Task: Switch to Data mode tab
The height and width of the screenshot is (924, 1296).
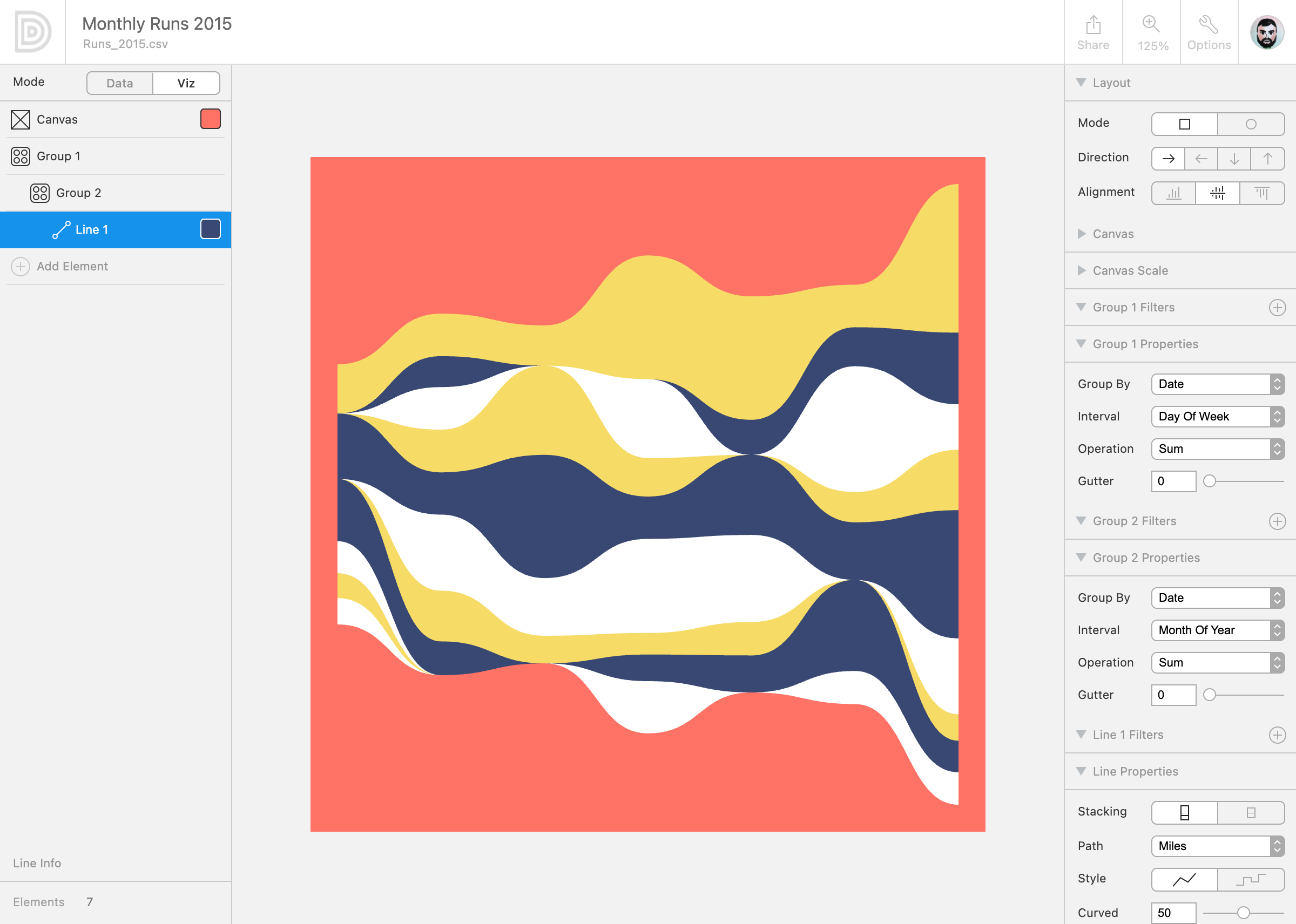Action: (119, 83)
